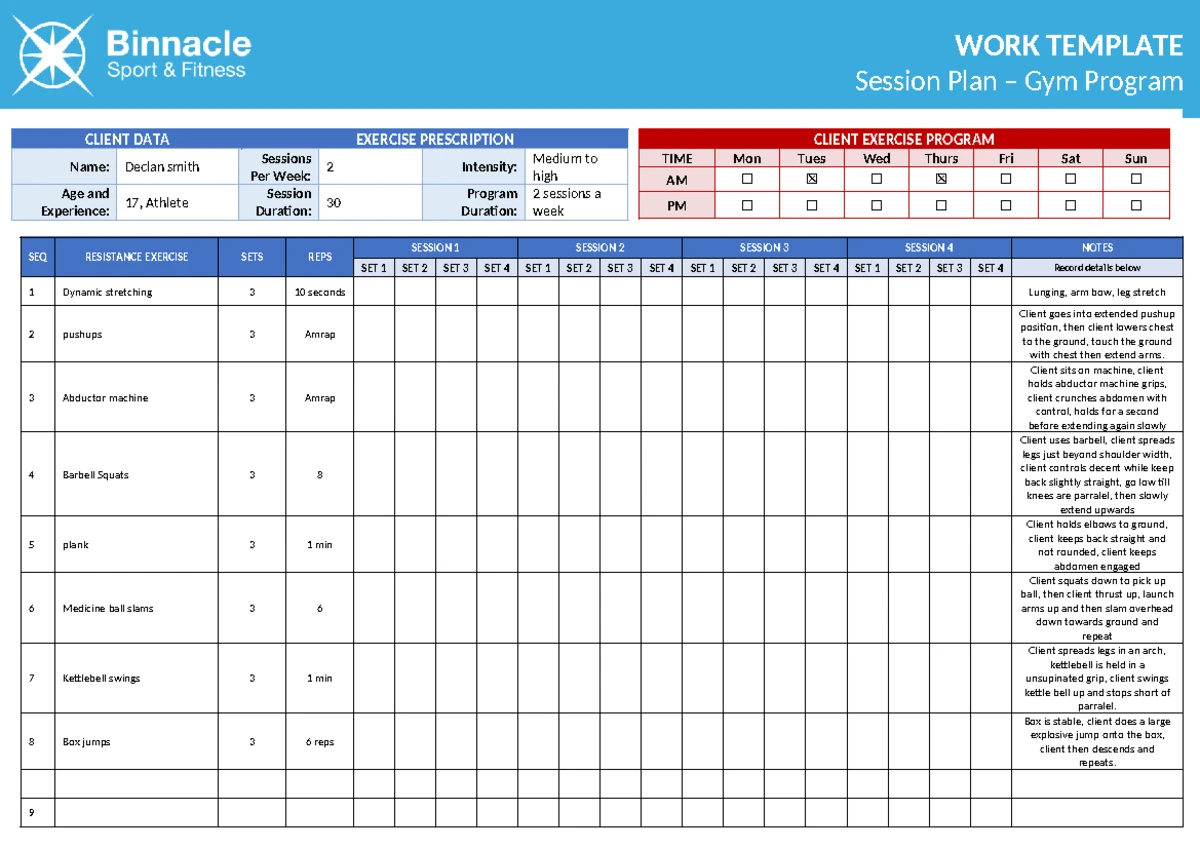Check the Friday AM checkbox
The height and width of the screenshot is (849, 1200).
coord(1006,180)
